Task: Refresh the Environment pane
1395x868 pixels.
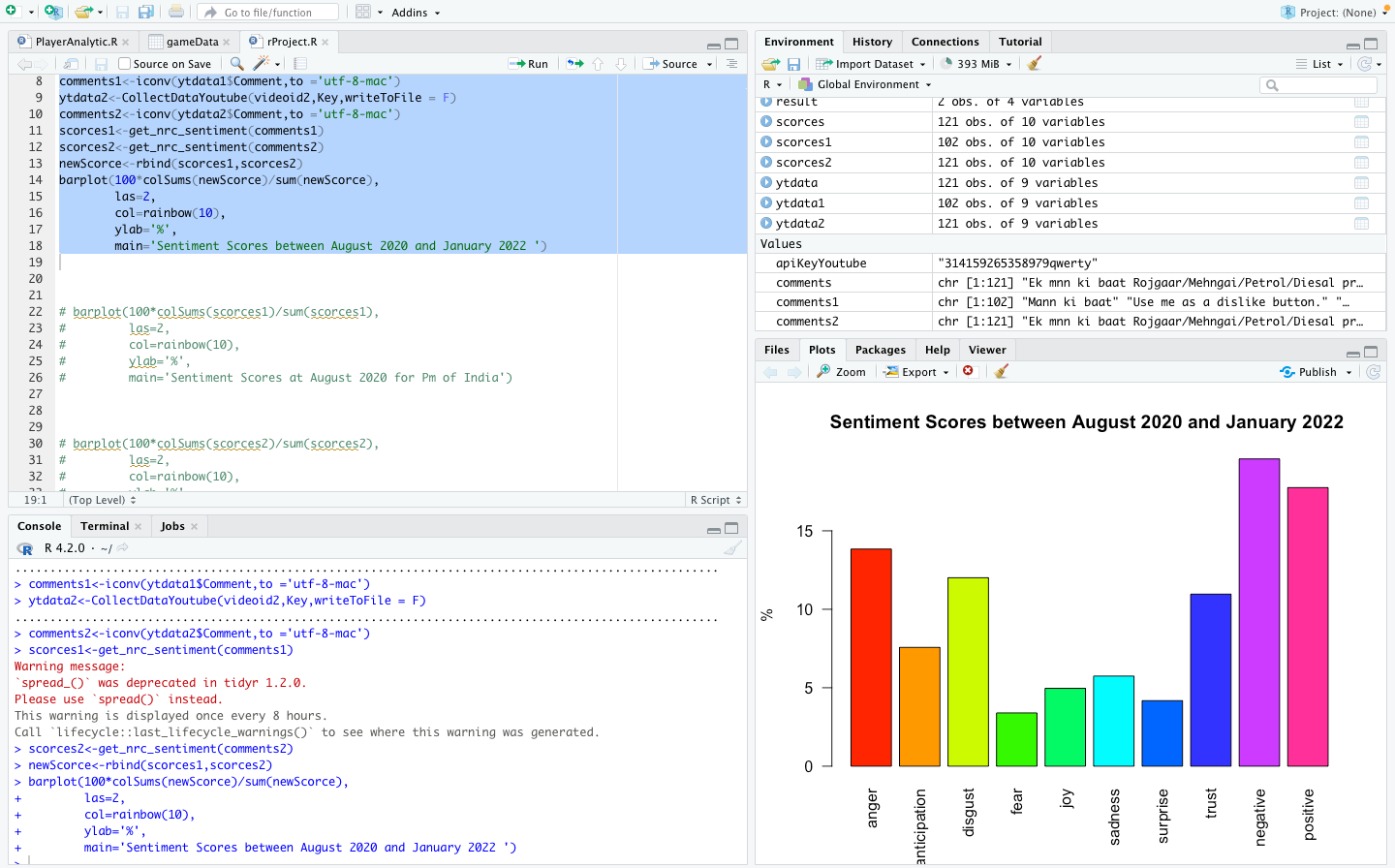Action: coord(1365,64)
